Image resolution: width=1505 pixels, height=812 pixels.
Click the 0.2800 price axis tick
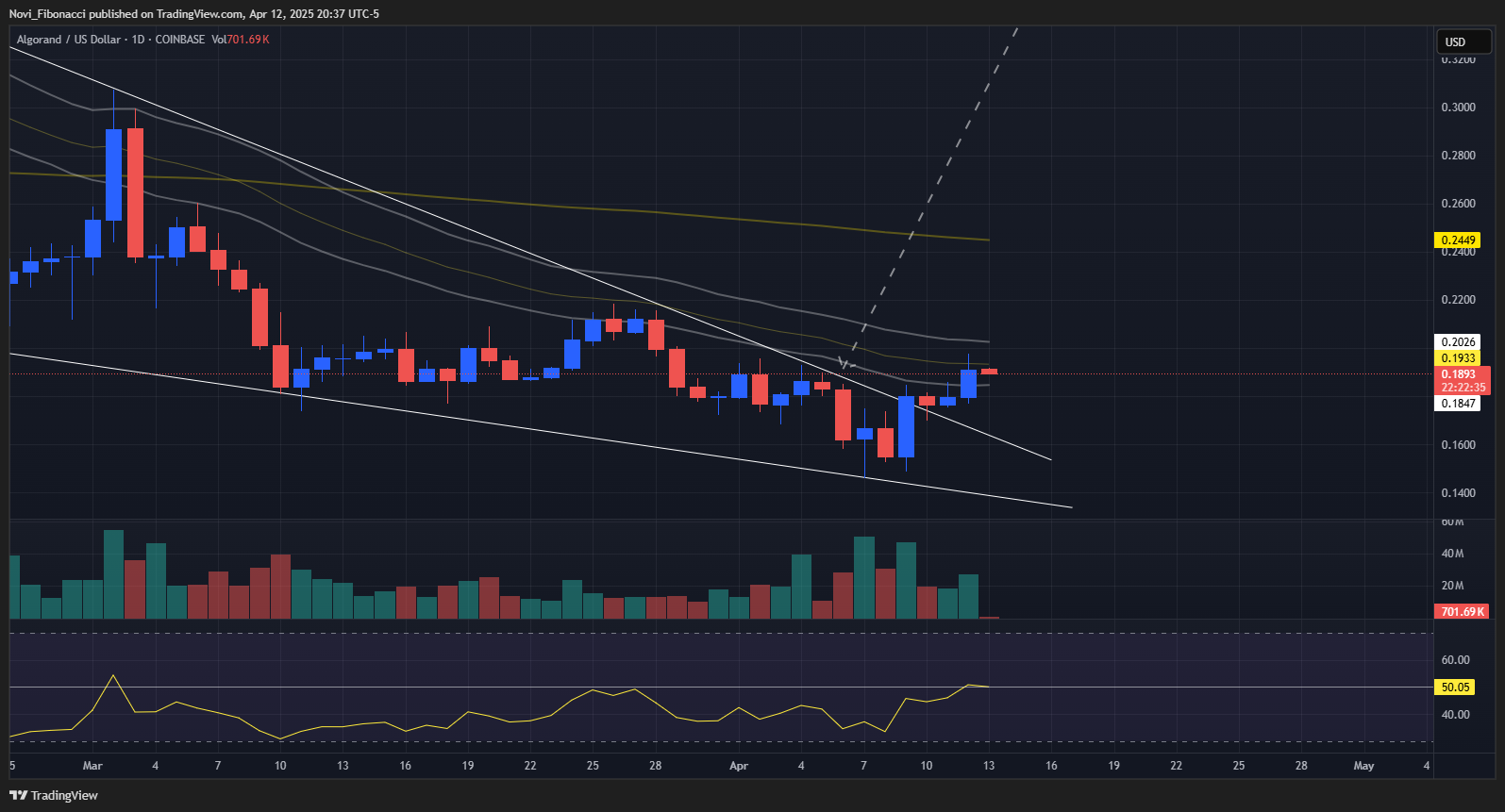click(x=1458, y=156)
